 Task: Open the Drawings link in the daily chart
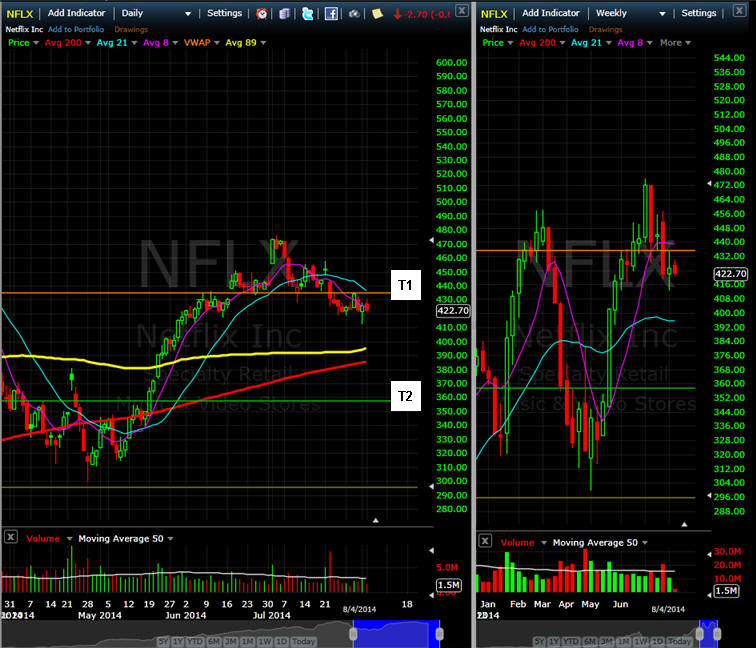[x=131, y=29]
